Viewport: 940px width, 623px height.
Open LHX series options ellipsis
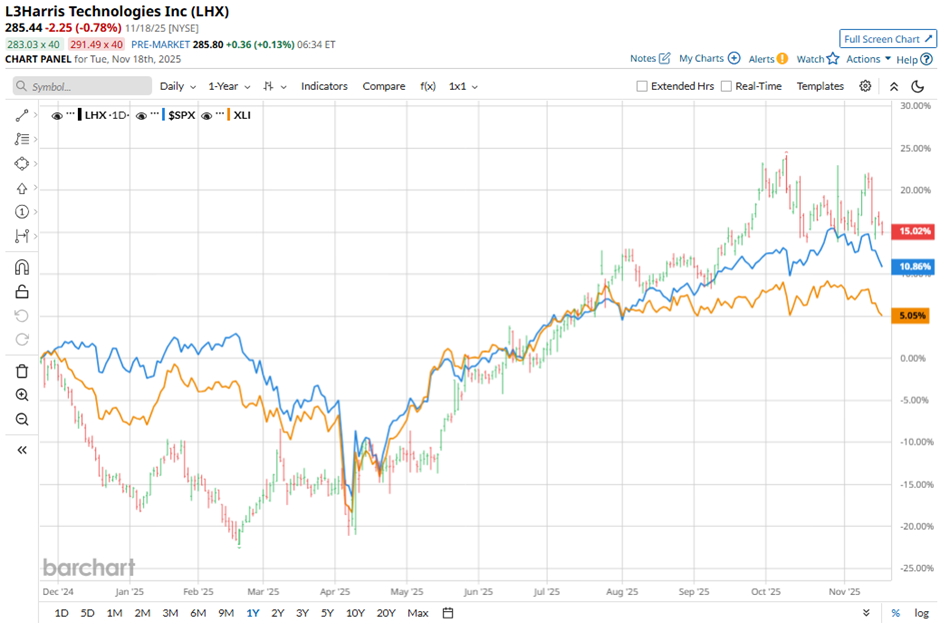coord(71,113)
